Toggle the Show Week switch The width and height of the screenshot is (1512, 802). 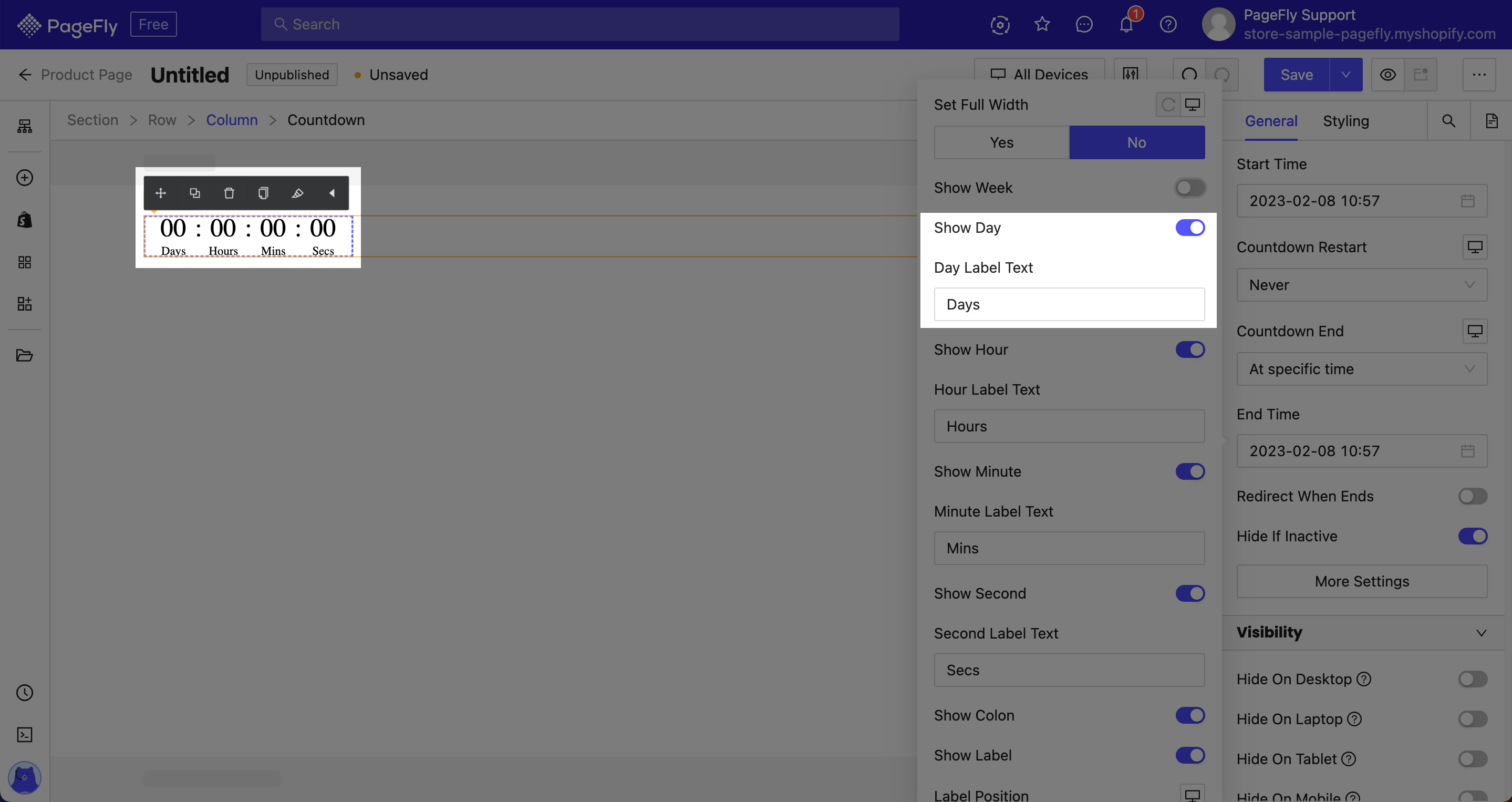pos(1190,188)
